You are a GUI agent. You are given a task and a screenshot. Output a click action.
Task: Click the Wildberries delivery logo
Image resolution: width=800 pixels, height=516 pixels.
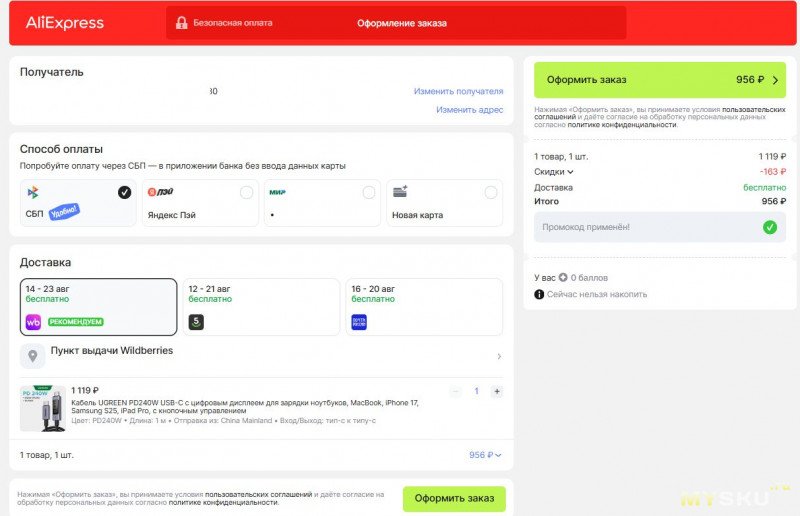tap(33, 322)
